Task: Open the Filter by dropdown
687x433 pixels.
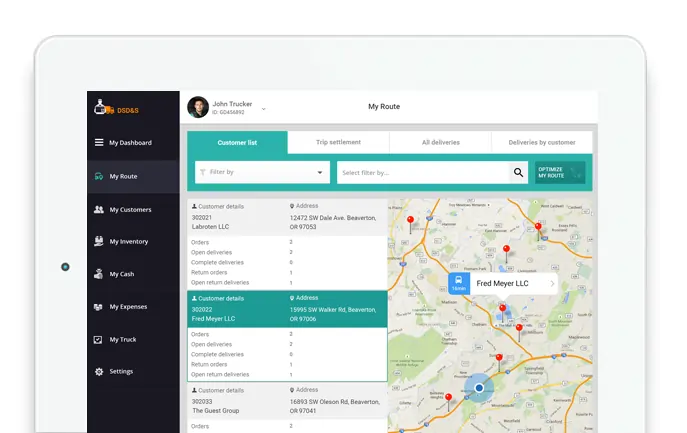Action: click(261, 172)
